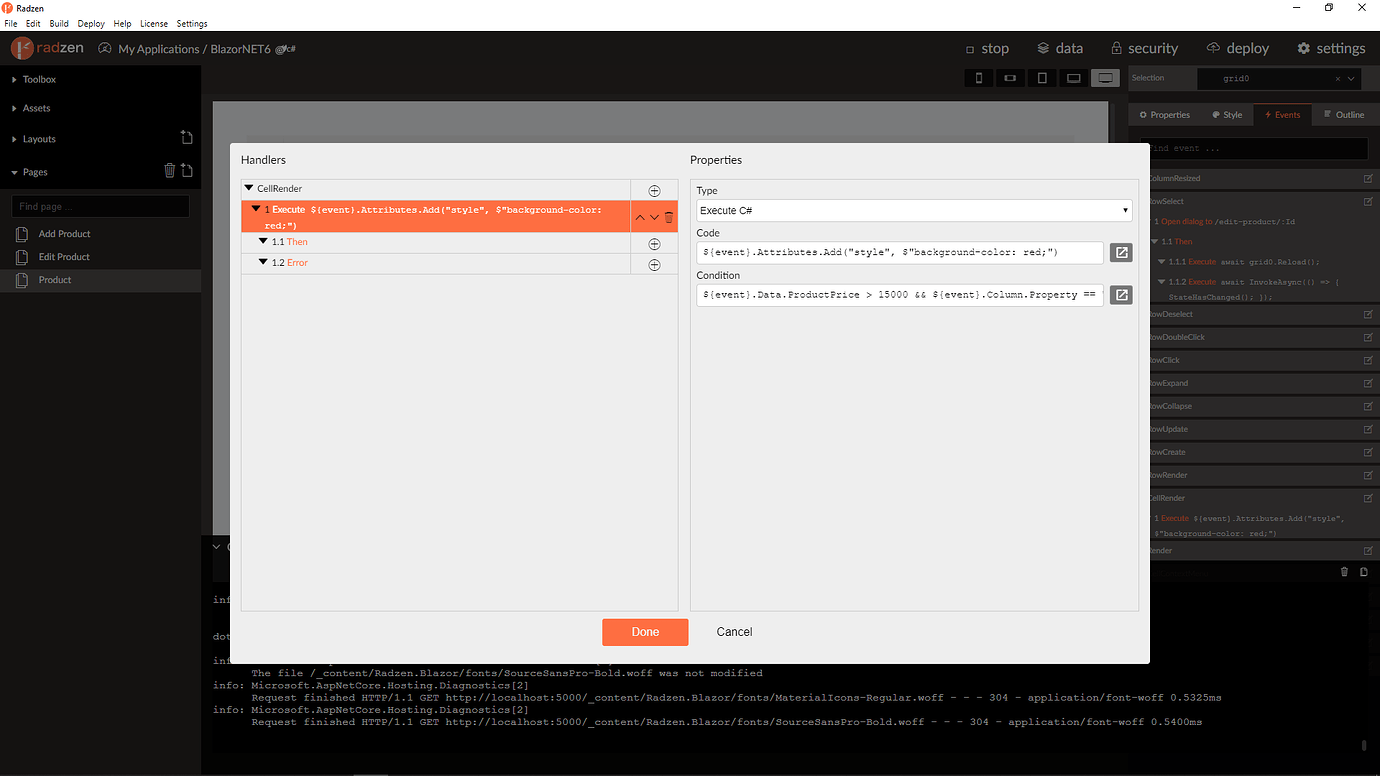1380x776 pixels.
Task: Move the Execute action up
Action: tap(640, 216)
